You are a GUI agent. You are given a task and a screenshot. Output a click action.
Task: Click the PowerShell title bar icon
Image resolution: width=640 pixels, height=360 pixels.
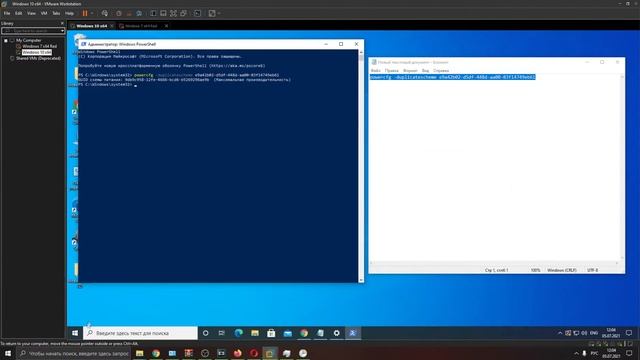coord(83,44)
